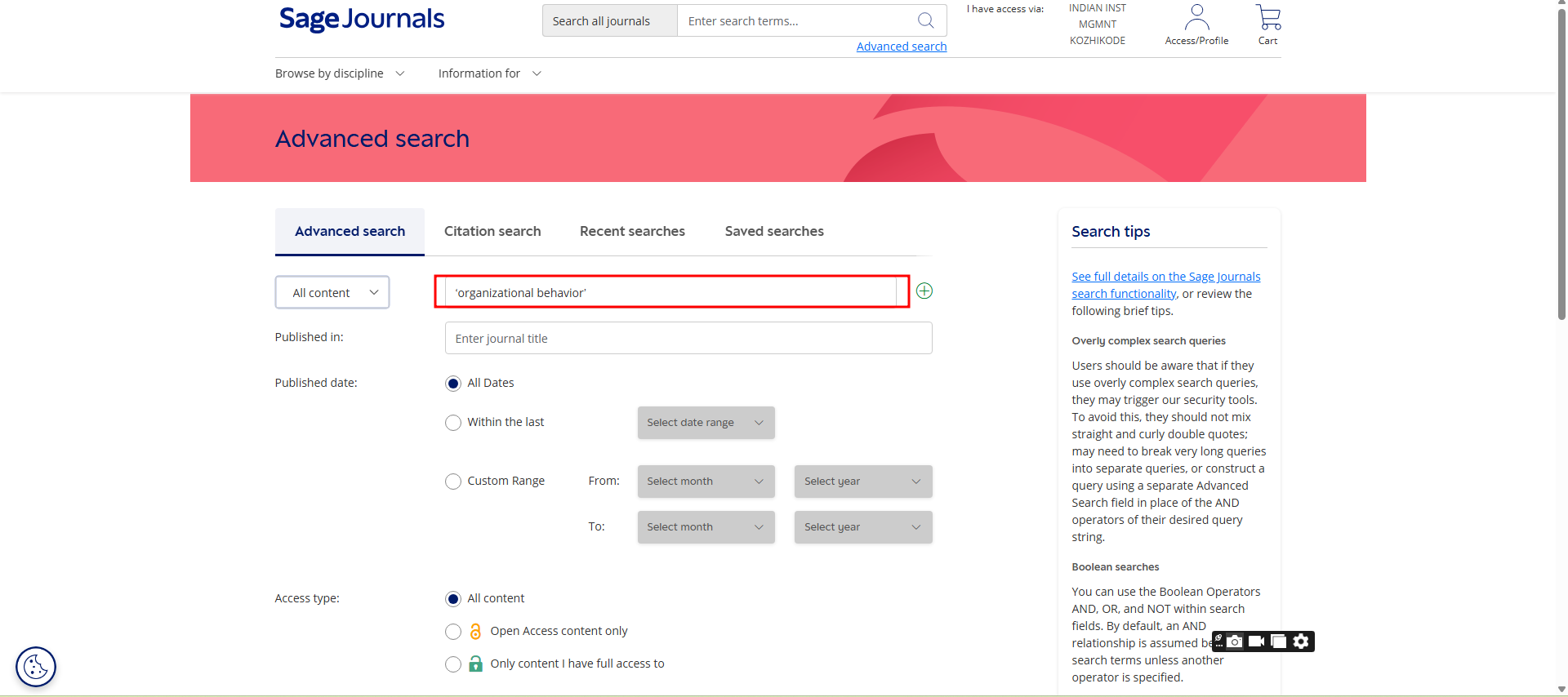Click the camera screenshot icon
1568x697 pixels.
tap(1236, 642)
